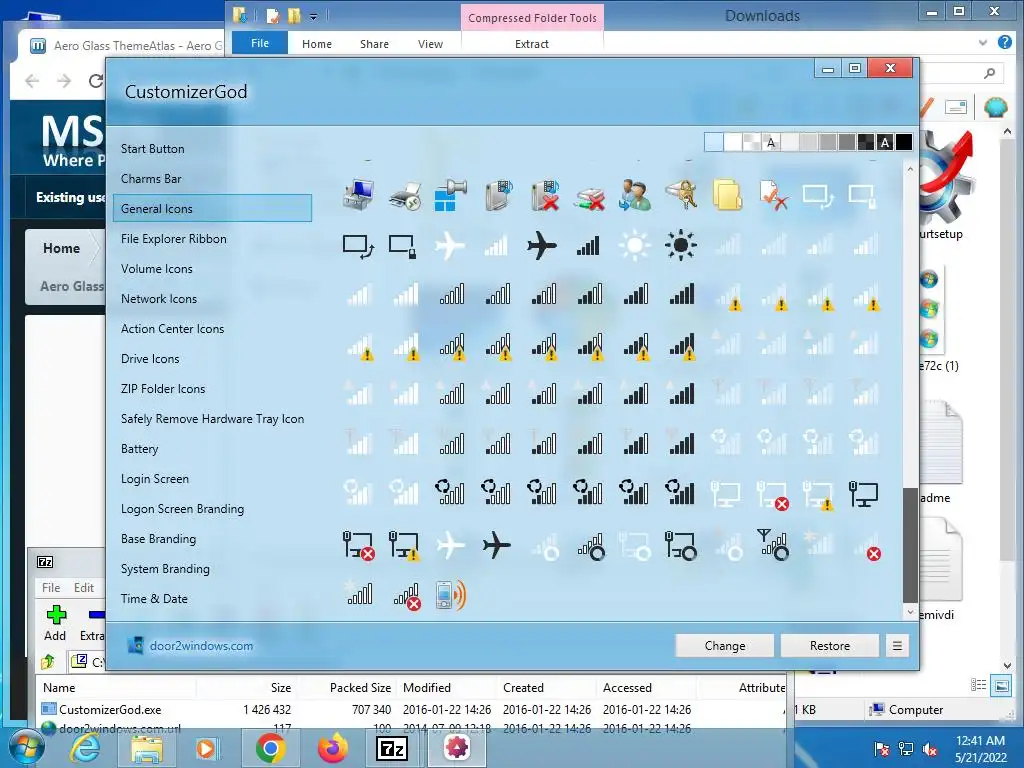Viewport: 1024px width, 768px height.
Task: Select the computer toolbox icon
Action: point(359,195)
